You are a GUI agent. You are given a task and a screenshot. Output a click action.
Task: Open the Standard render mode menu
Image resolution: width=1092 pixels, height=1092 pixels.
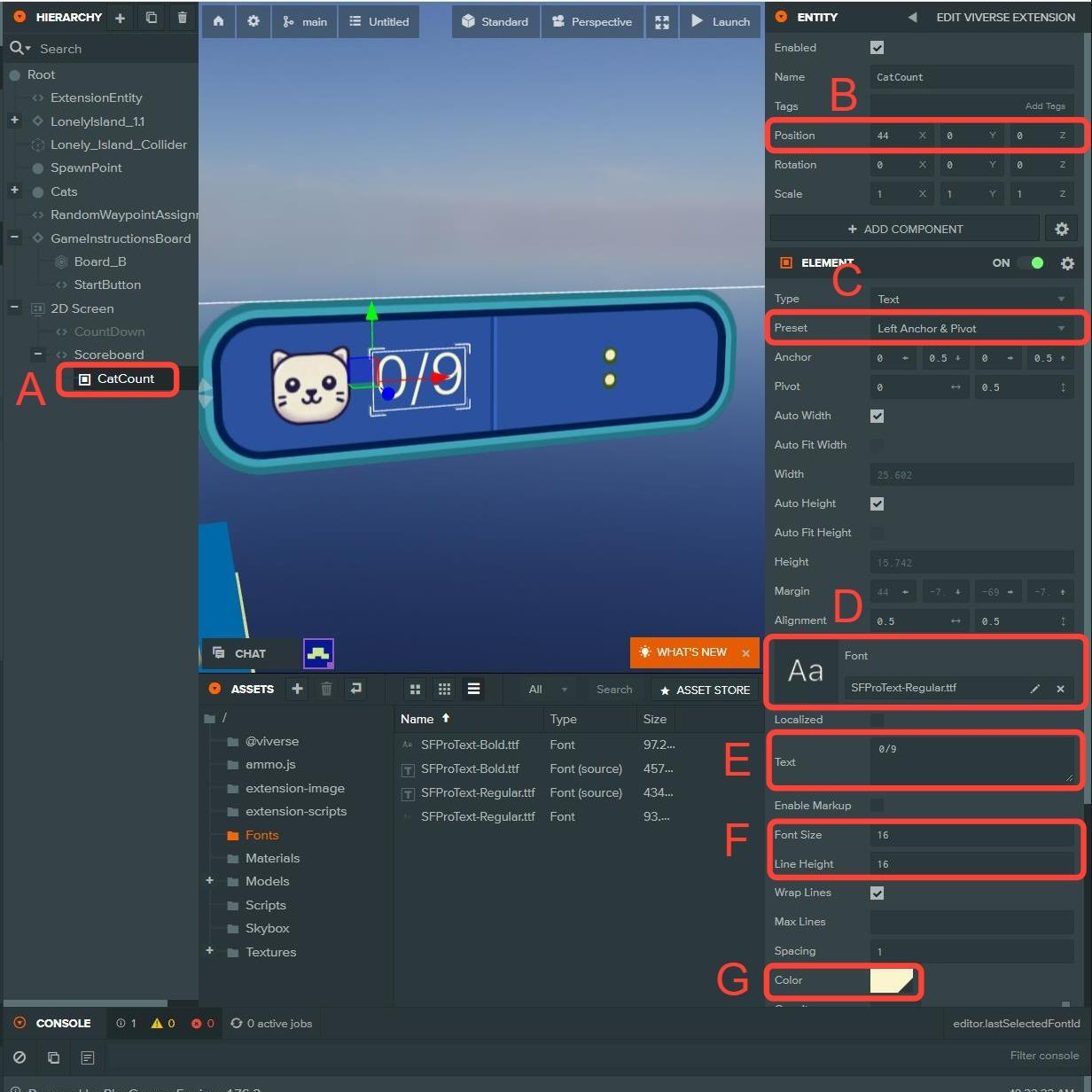495,21
